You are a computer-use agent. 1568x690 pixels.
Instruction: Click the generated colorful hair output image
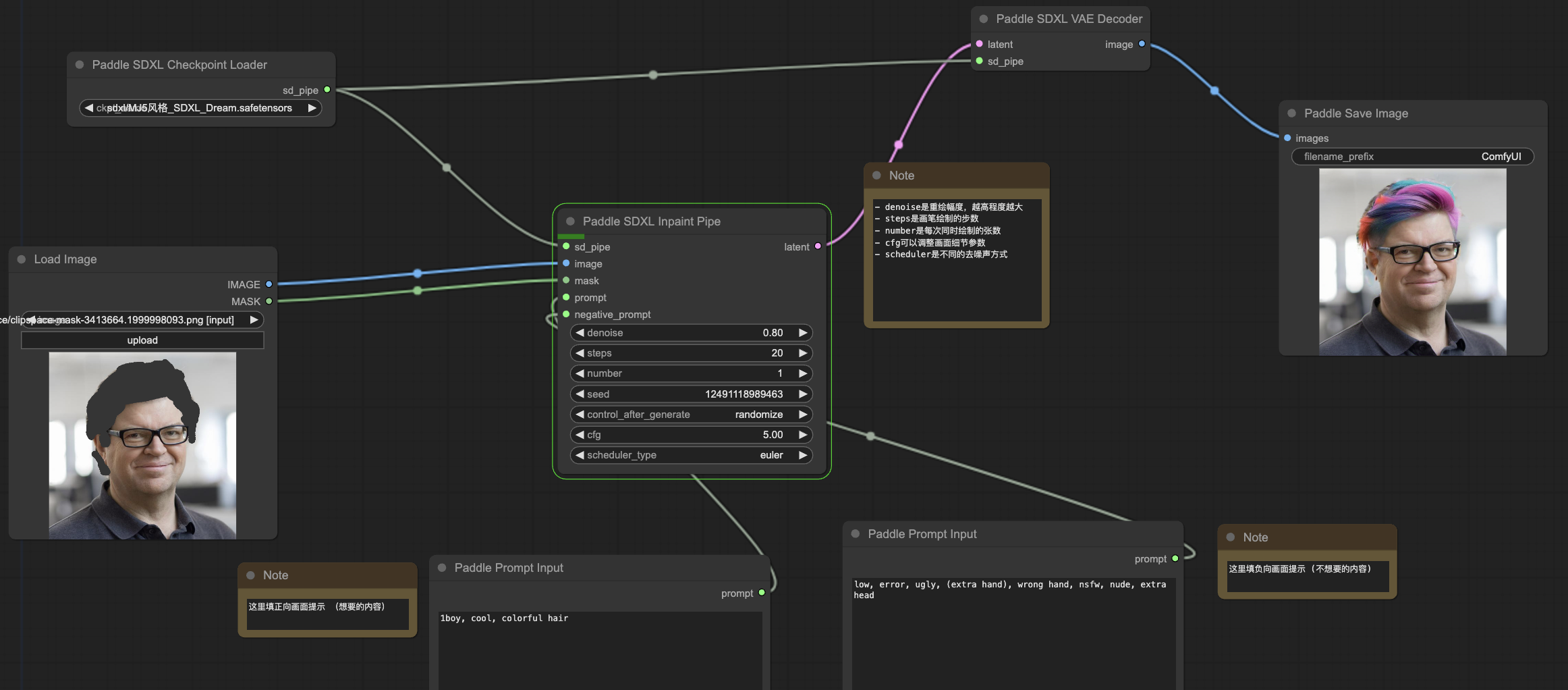[1412, 262]
